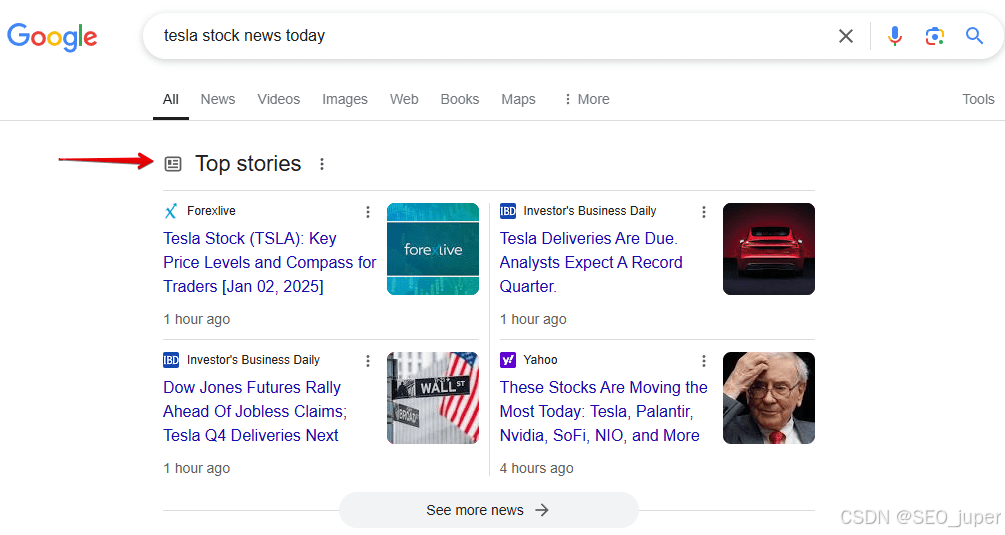This screenshot has height=535, width=1005.
Task: Click the Forexlive source name
Action: [x=211, y=211]
